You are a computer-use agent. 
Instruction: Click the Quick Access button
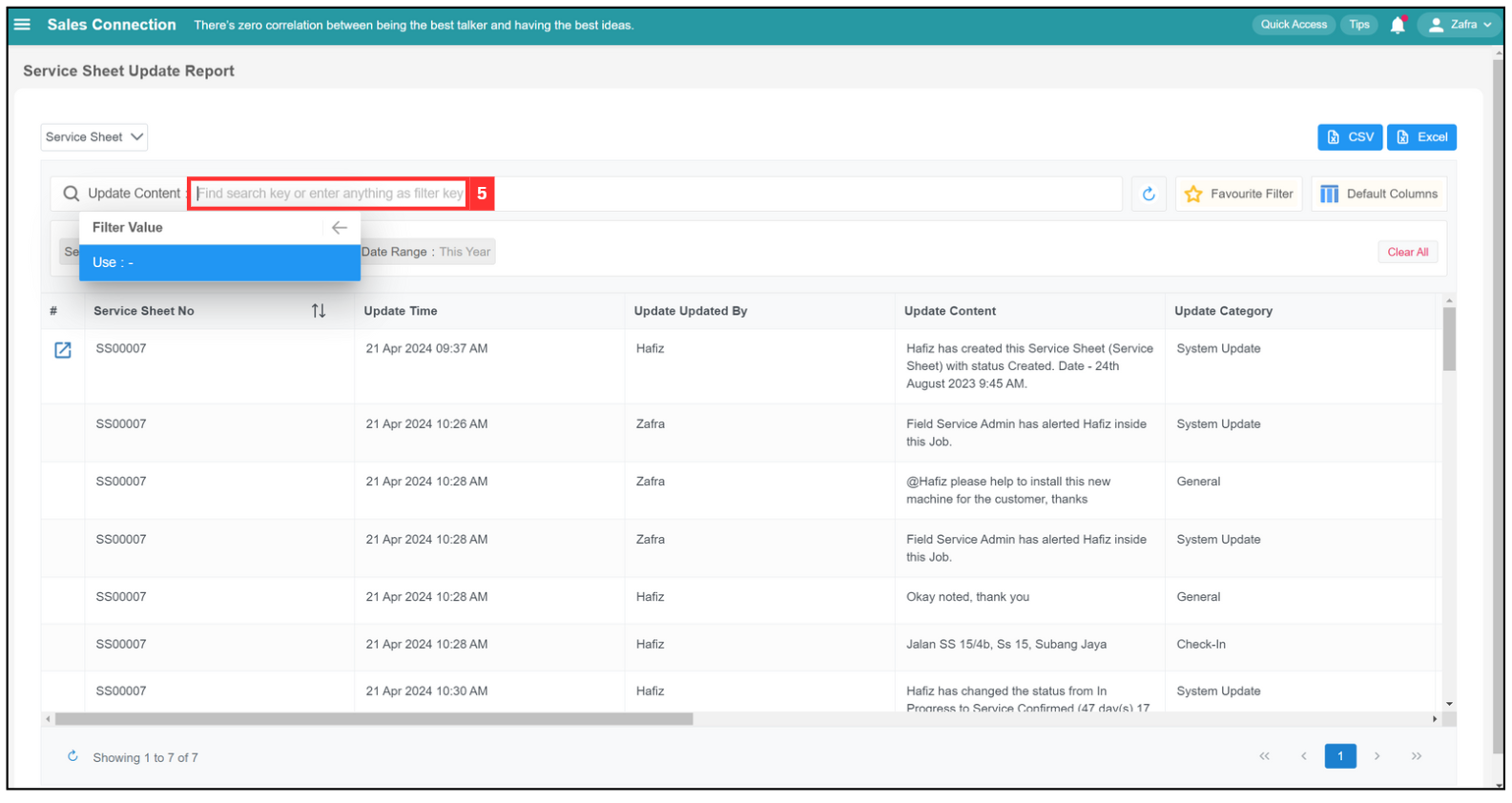coord(1294,25)
